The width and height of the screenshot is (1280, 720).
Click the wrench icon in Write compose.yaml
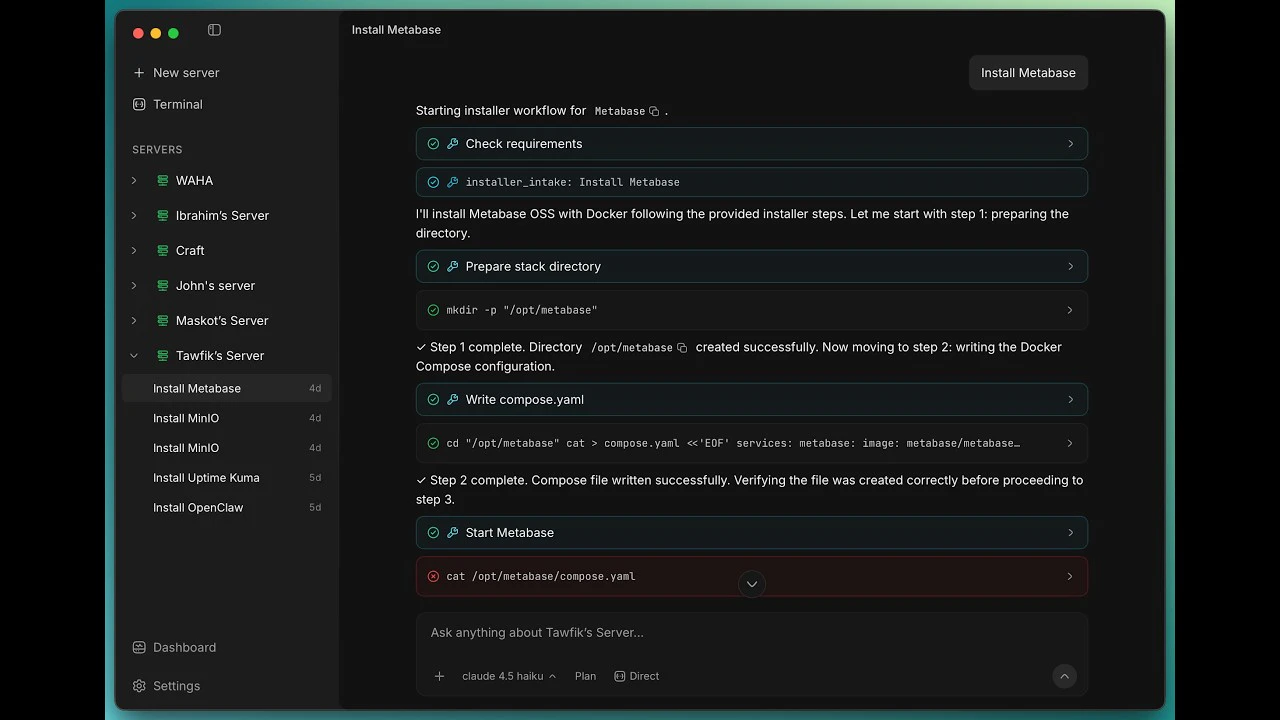click(452, 400)
